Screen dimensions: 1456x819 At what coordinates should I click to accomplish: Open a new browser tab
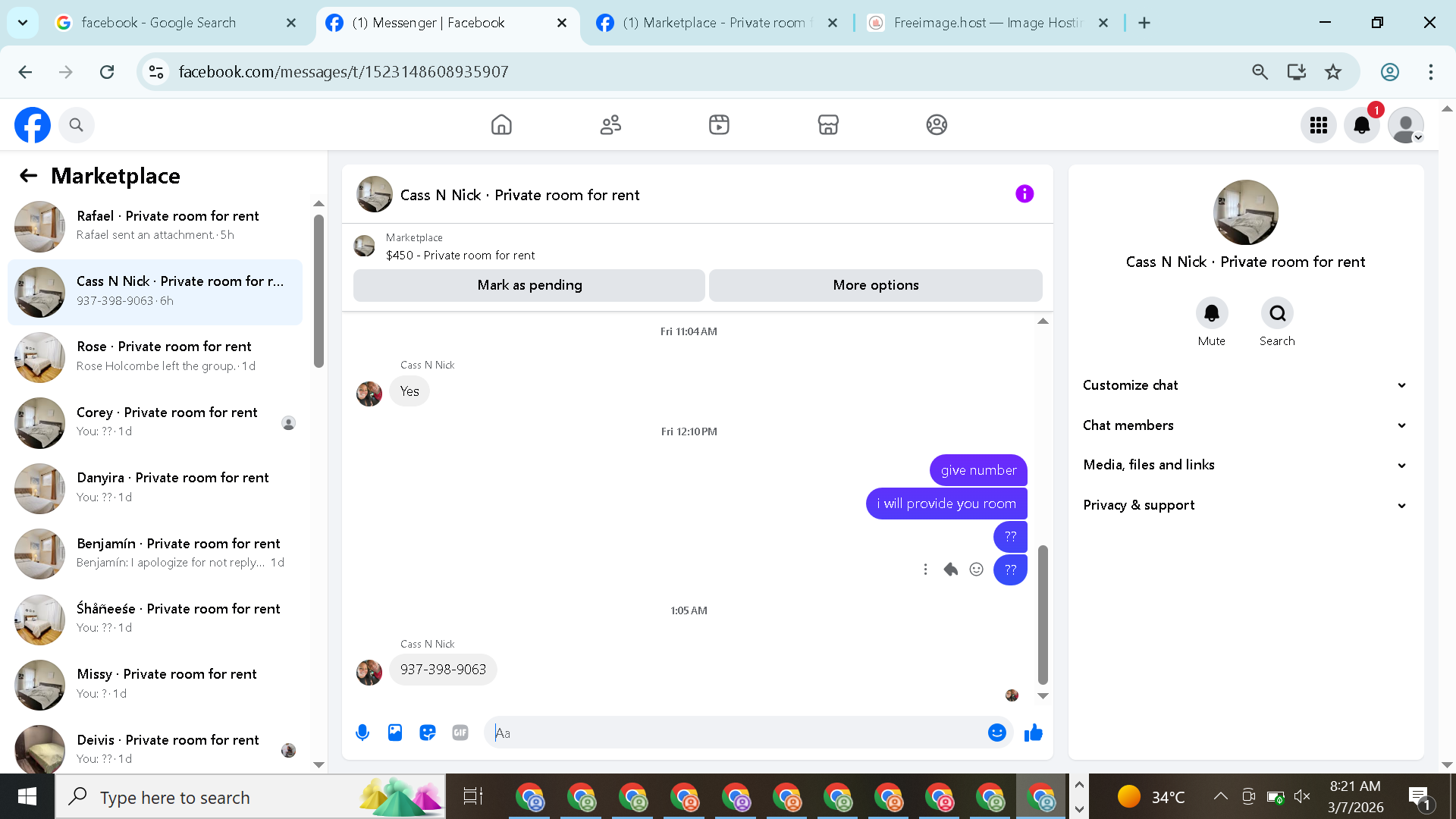pos(1144,23)
